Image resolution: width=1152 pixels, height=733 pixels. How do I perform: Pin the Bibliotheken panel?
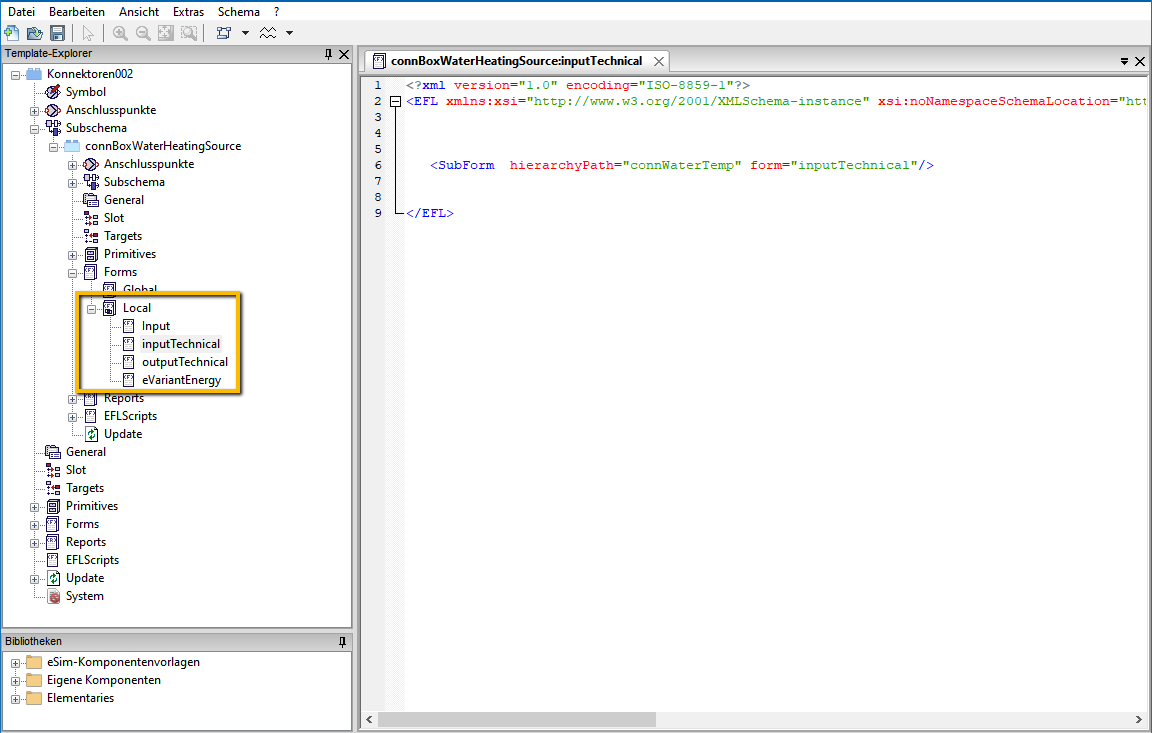coord(342,642)
